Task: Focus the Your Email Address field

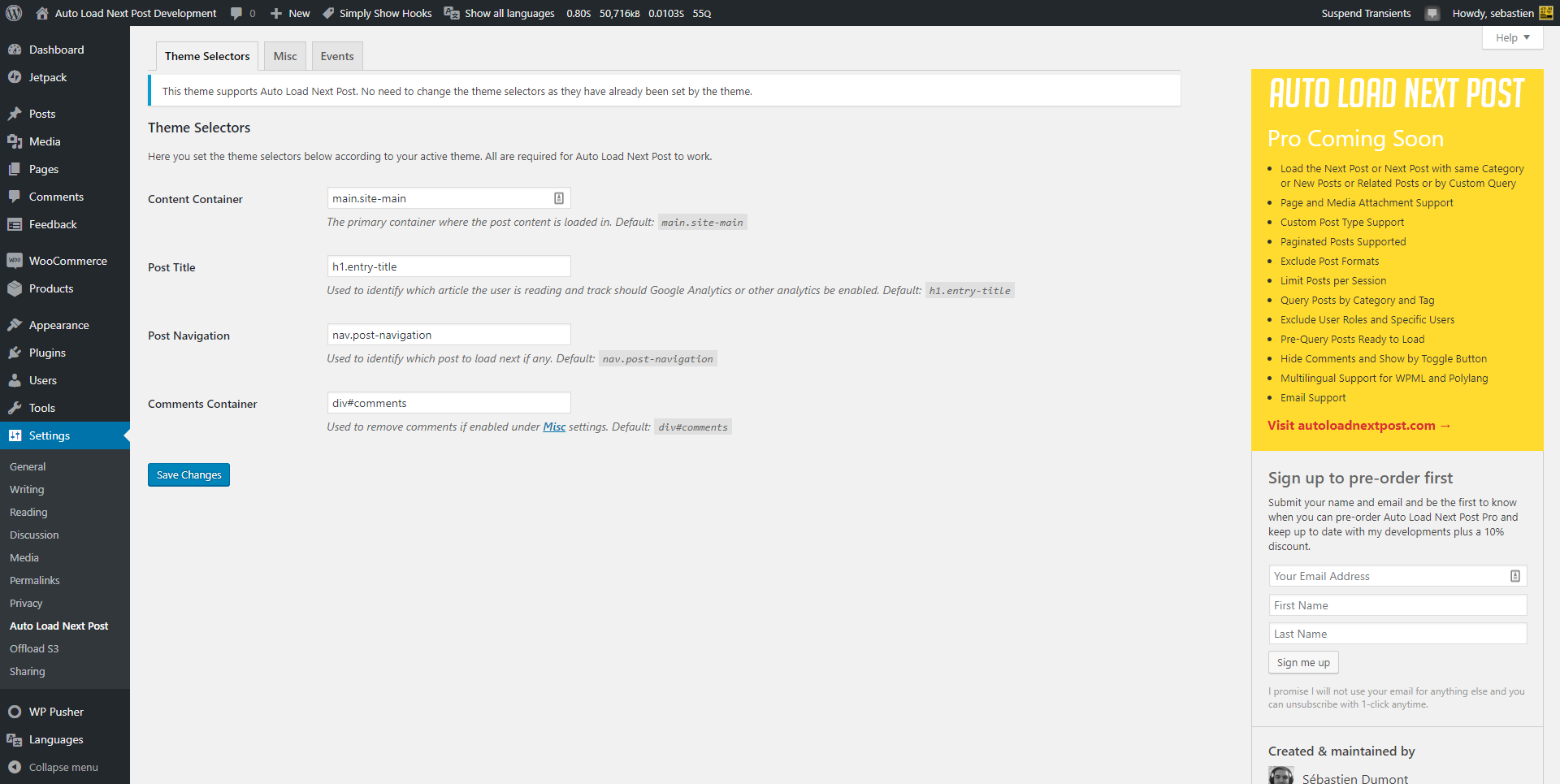Action: tap(1397, 576)
